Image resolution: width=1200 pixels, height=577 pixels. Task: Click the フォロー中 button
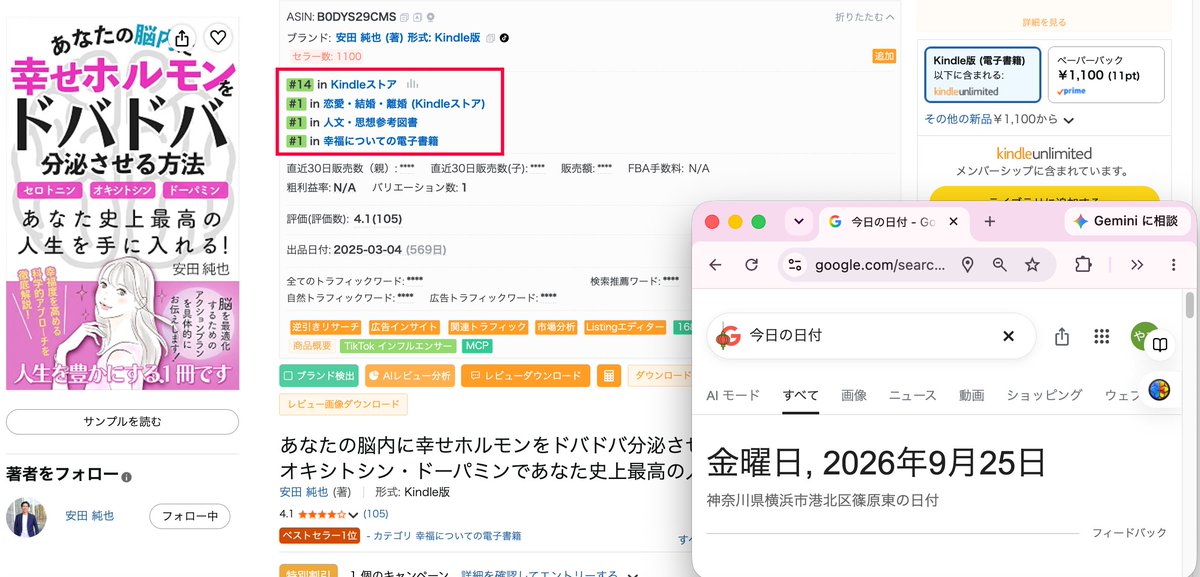coord(190,517)
